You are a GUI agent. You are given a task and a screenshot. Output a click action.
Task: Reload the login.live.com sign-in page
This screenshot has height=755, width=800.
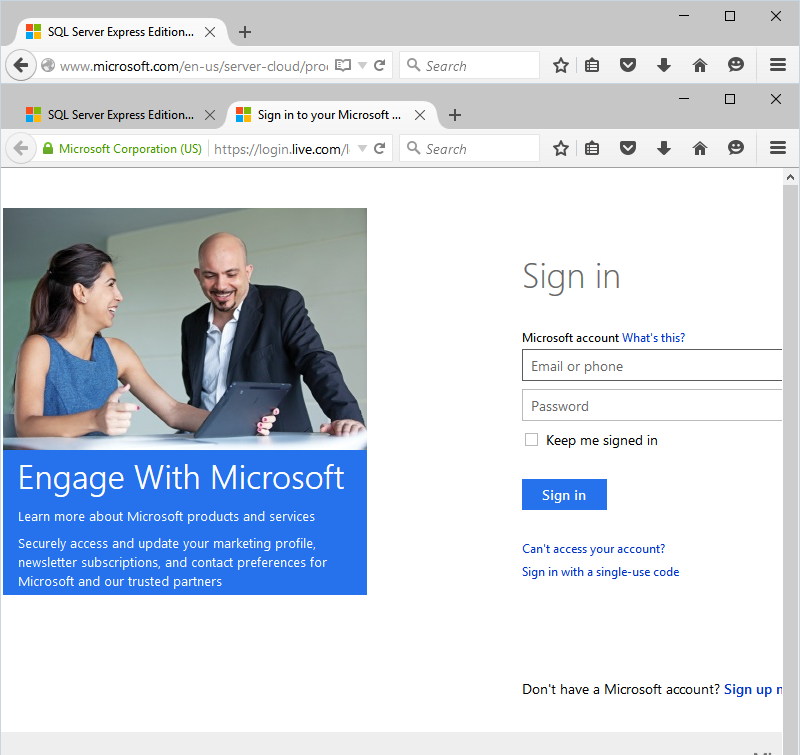(379, 148)
